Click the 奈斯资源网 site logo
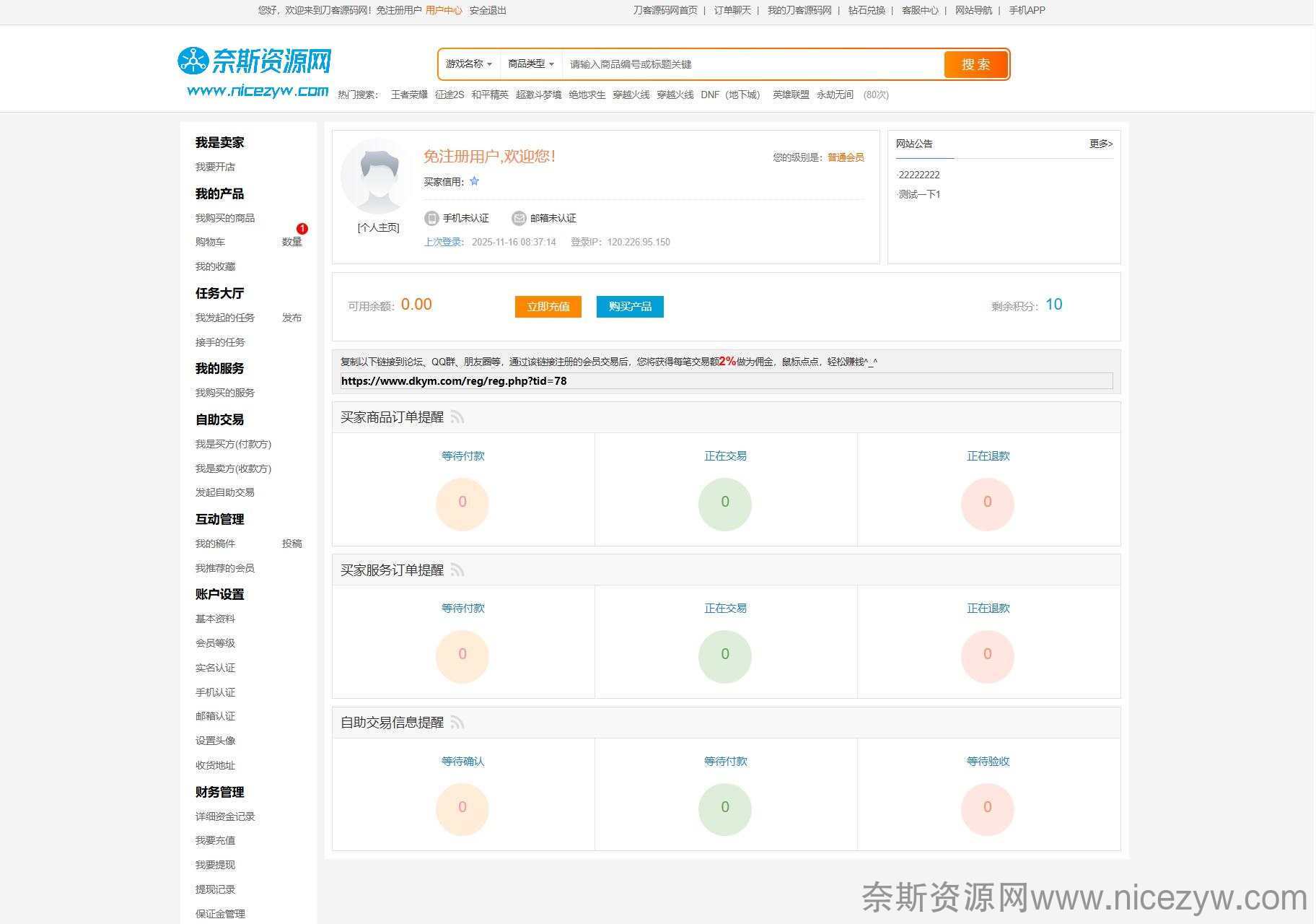Viewport: 1316px width, 924px height. pos(254,62)
